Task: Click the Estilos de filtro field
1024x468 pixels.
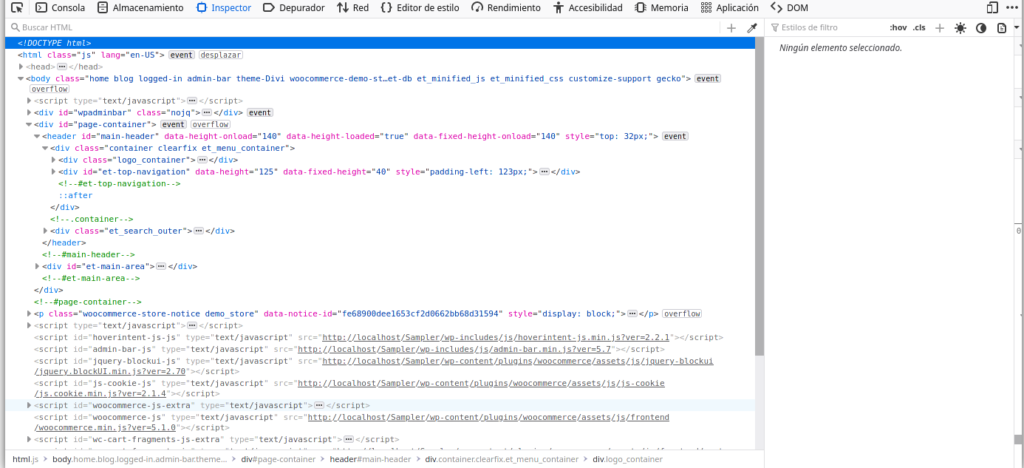Action: pos(826,27)
